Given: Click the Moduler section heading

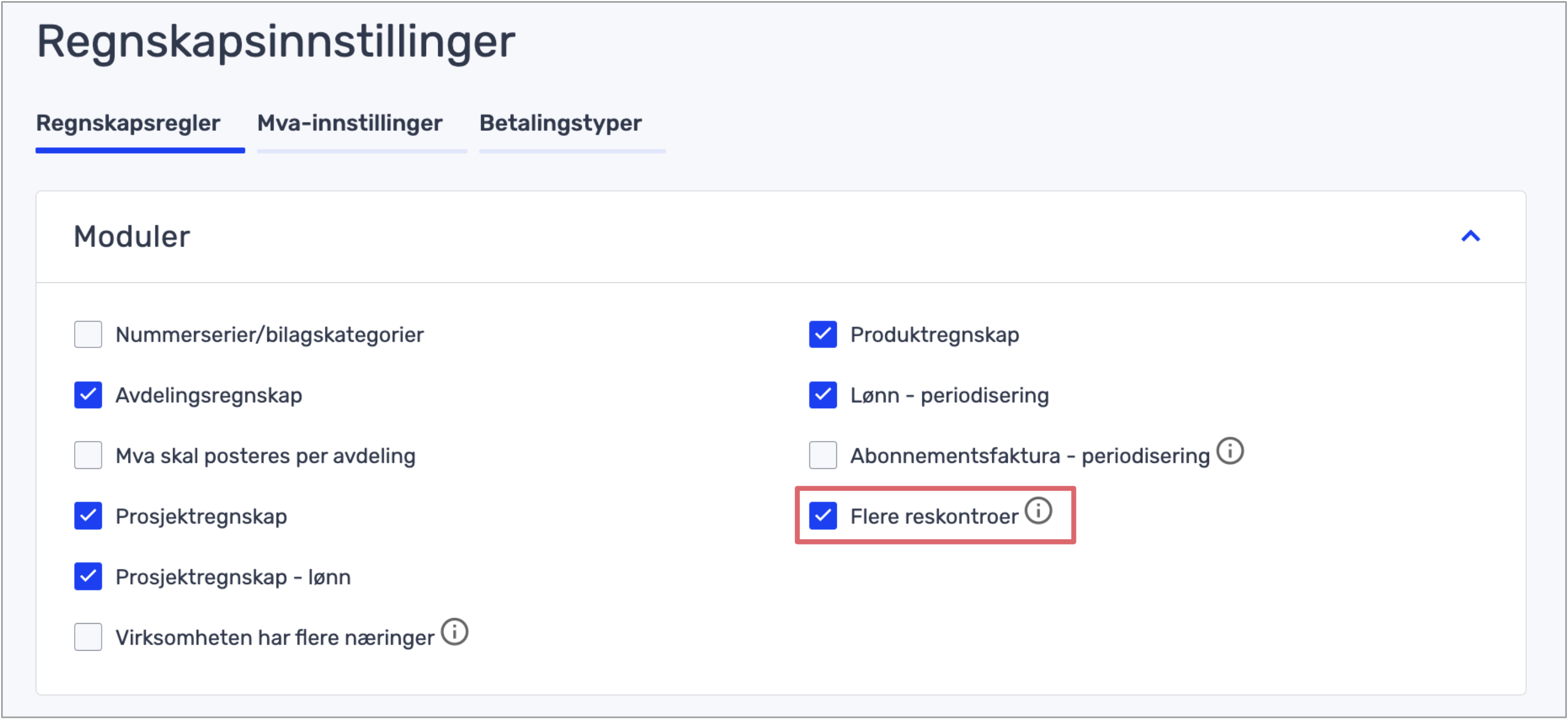Looking at the screenshot, I should 131,237.
